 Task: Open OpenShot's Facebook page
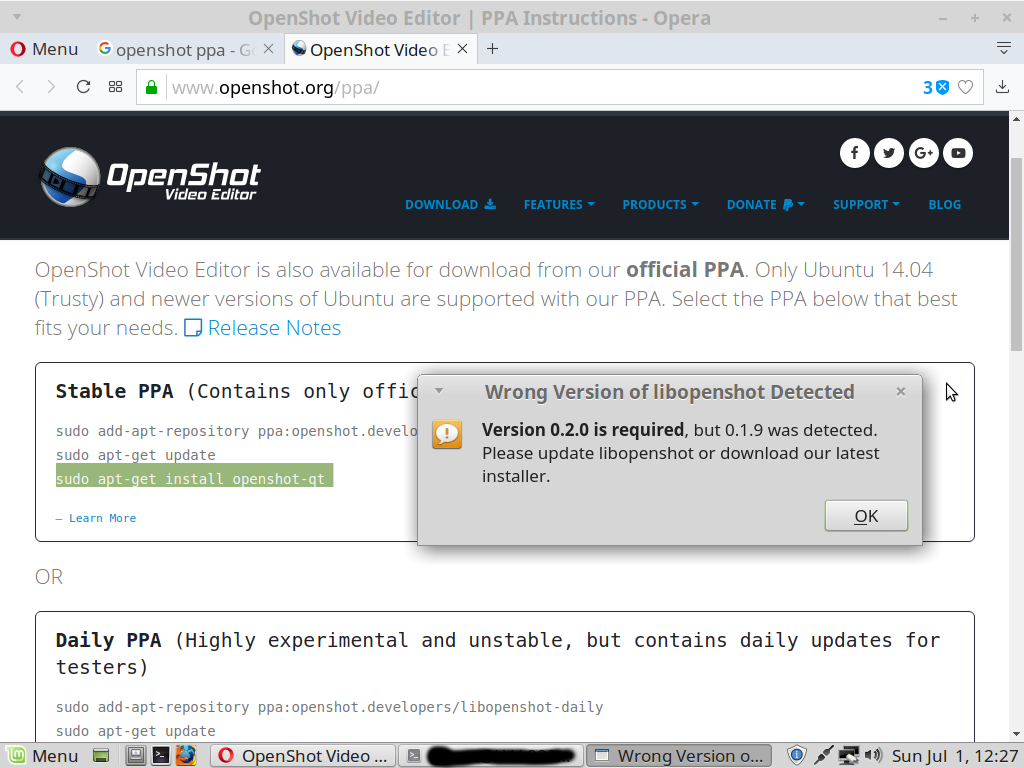pyautogui.click(x=854, y=153)
